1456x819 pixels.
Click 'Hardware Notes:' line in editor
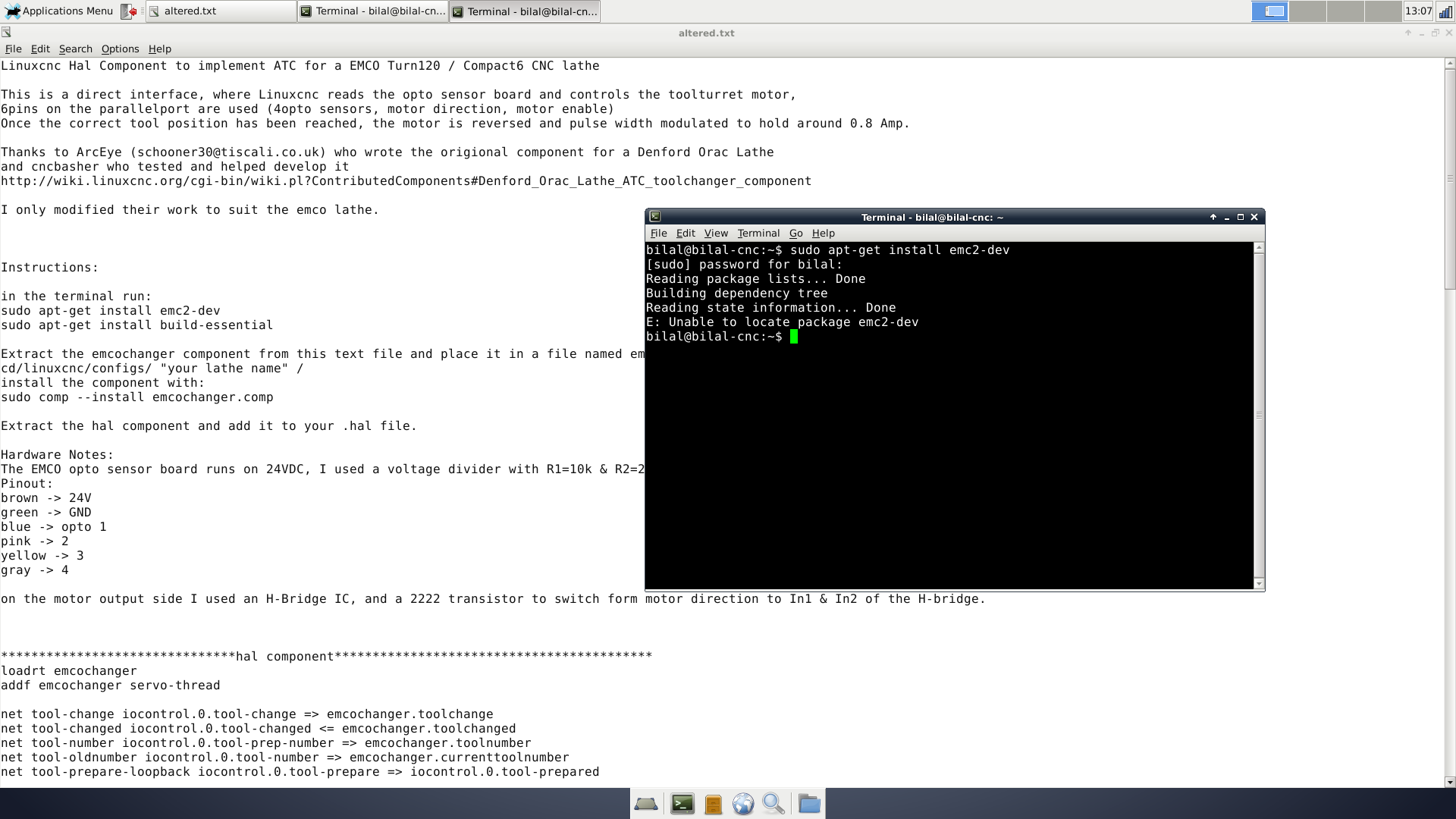click(x=58, y=455)
